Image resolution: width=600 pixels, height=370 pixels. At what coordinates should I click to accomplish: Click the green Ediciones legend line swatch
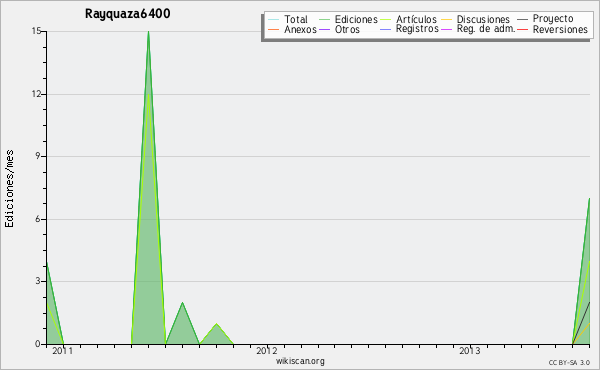point(324,20)
